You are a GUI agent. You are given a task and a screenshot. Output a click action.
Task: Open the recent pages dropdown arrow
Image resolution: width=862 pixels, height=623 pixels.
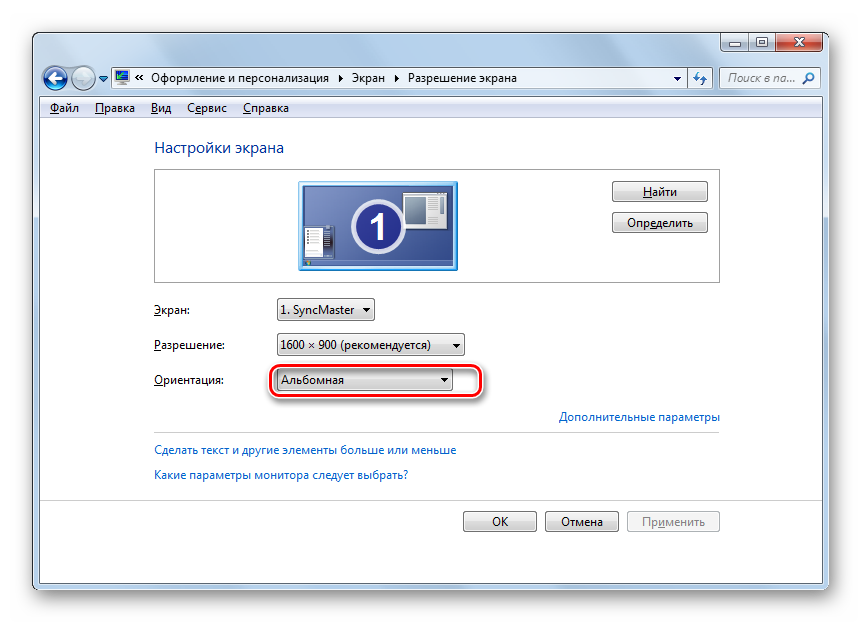click(x=103, y=79)
